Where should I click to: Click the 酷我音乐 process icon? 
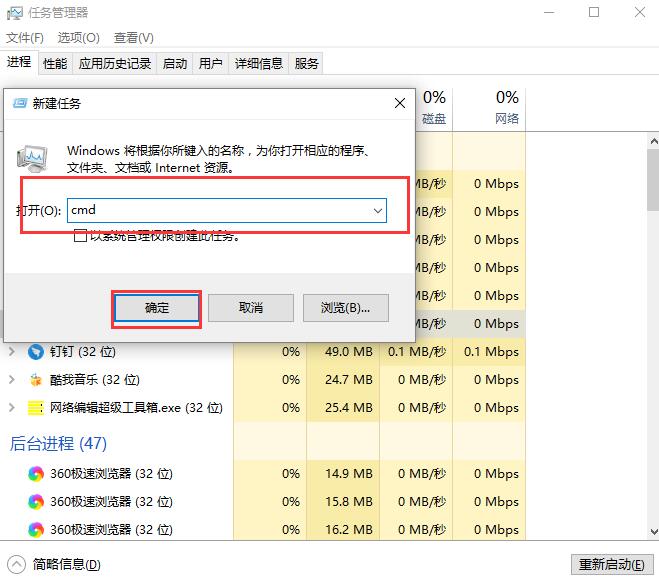click(36, 379)
